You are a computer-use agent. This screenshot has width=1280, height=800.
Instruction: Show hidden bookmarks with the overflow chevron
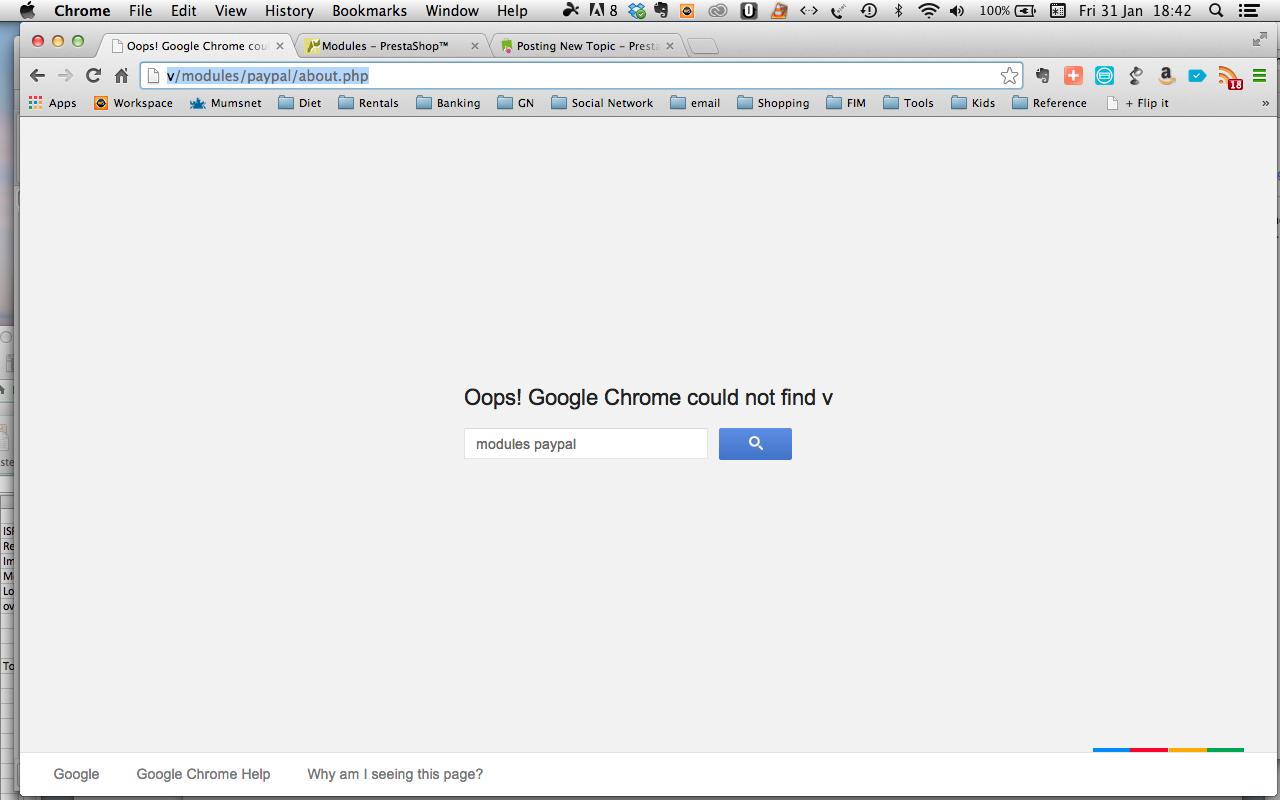click(x=1265, y=103)
